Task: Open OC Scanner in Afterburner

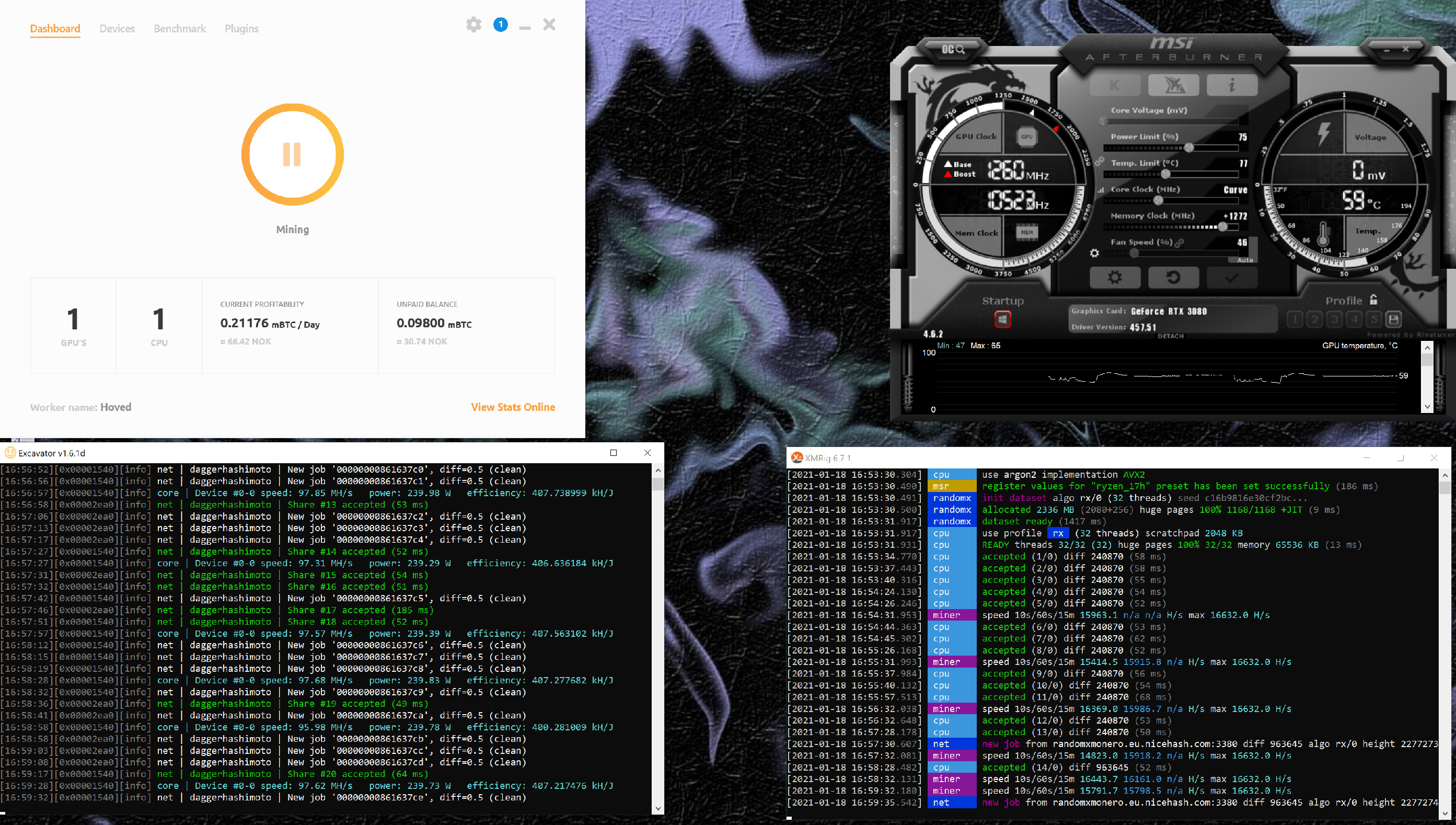Action: (x=953, y=50)
